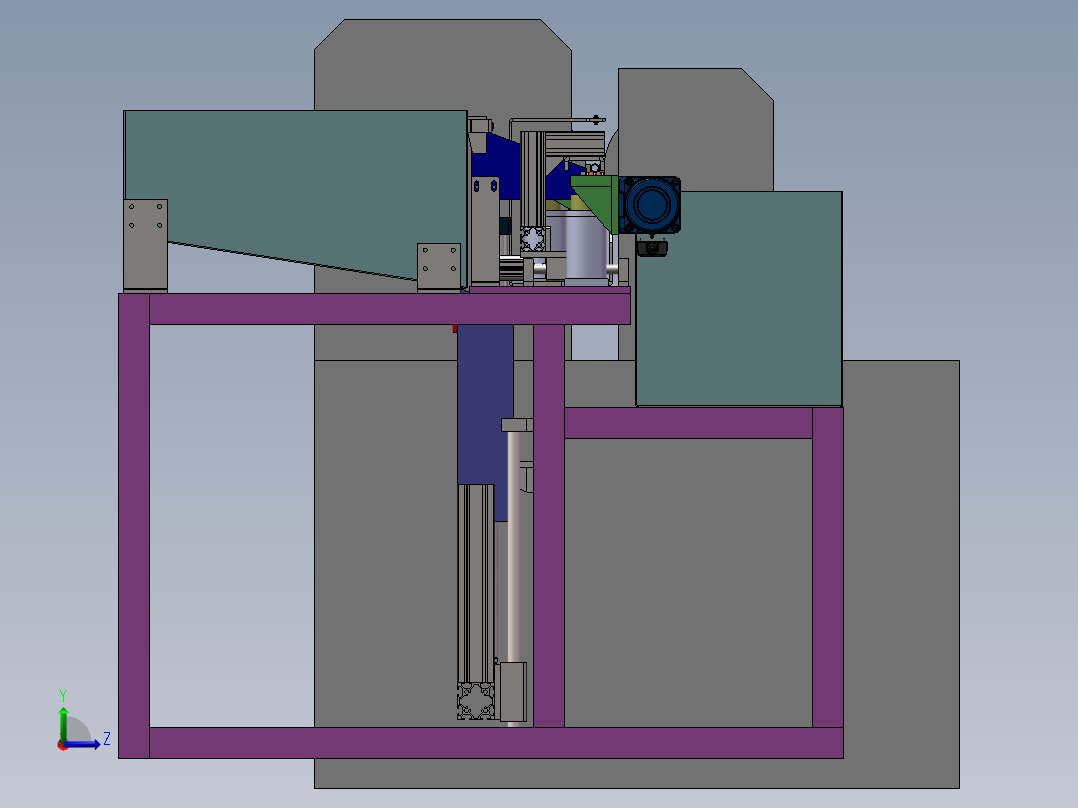Select the purple frame's long top beam

pyautogui.click(x=389, y=309)
